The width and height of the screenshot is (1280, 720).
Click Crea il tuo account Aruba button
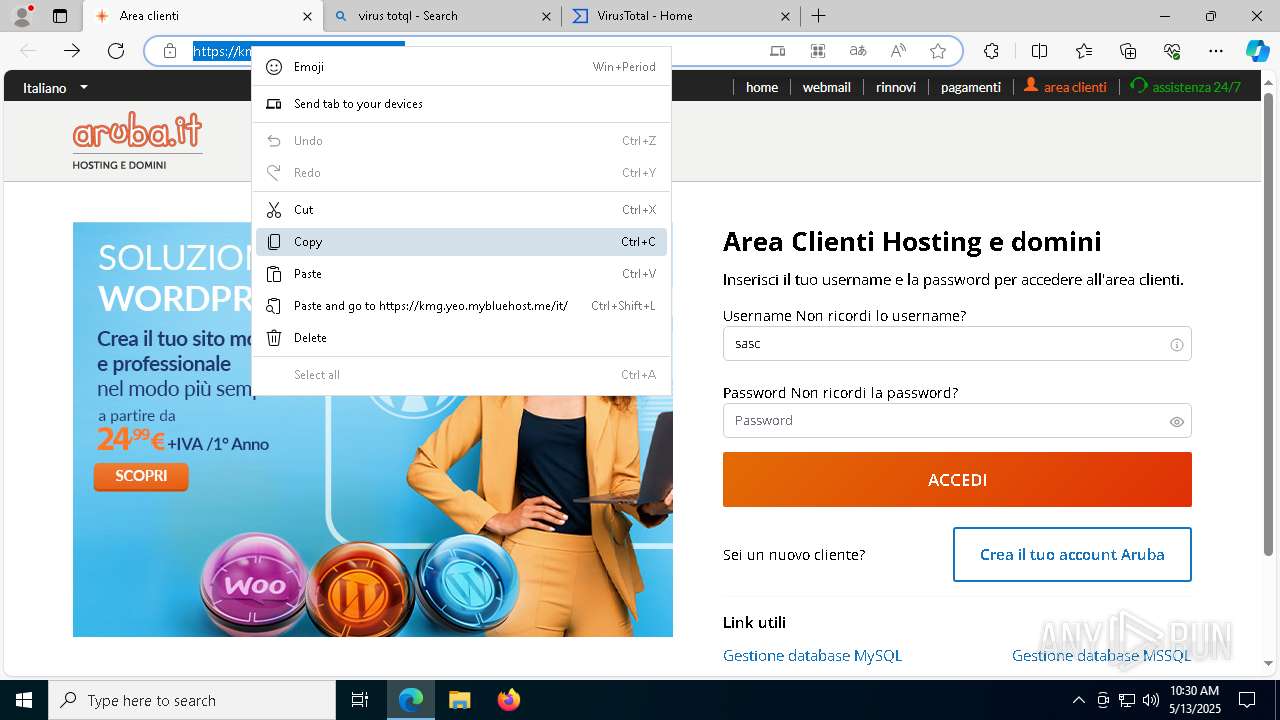click(1072, 554)
